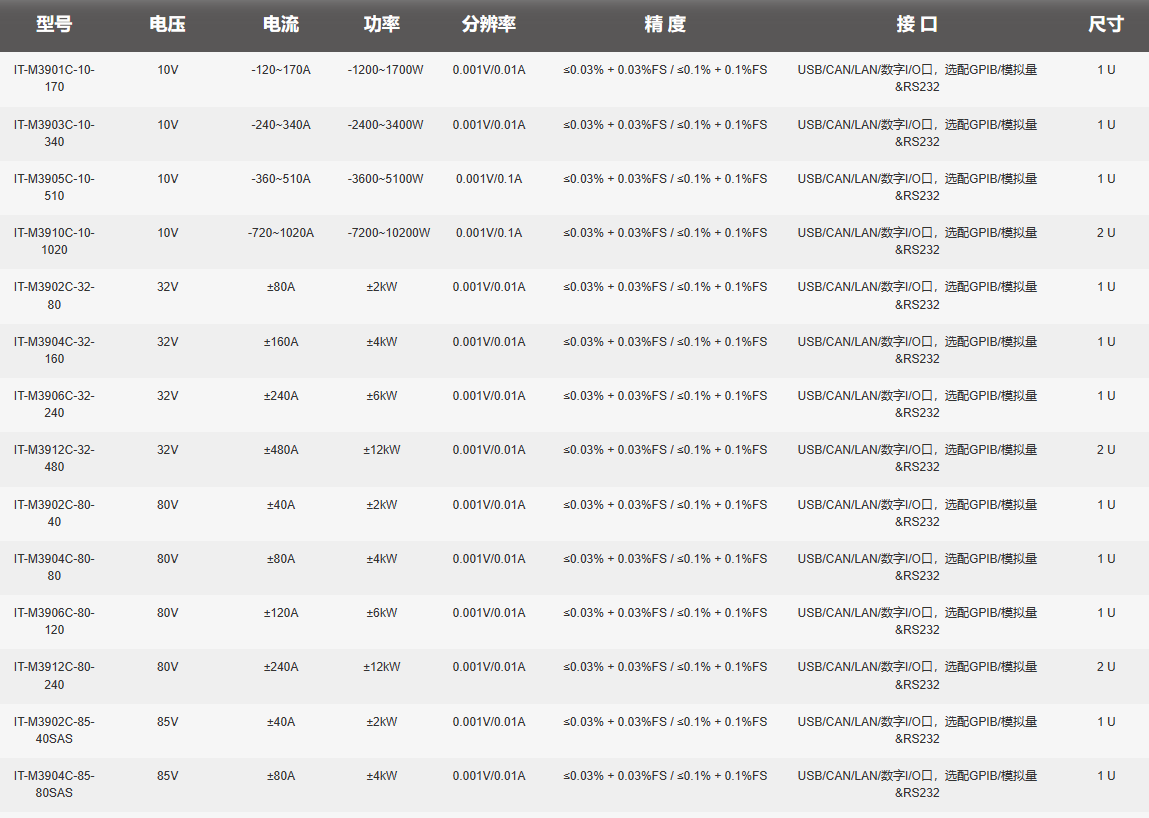This screenshot has width=1149, height=818.
Task: Select model IT-M3904C-32-160
Action: click(x=54, y=350)
